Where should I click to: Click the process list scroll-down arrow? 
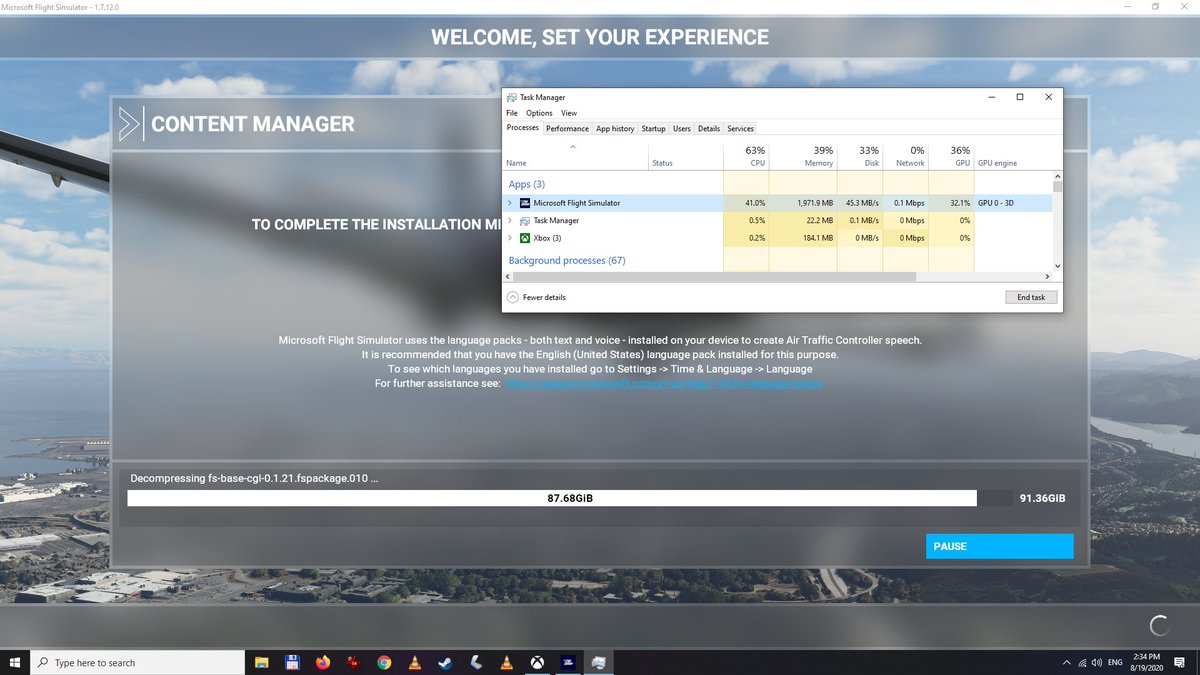1057,265
